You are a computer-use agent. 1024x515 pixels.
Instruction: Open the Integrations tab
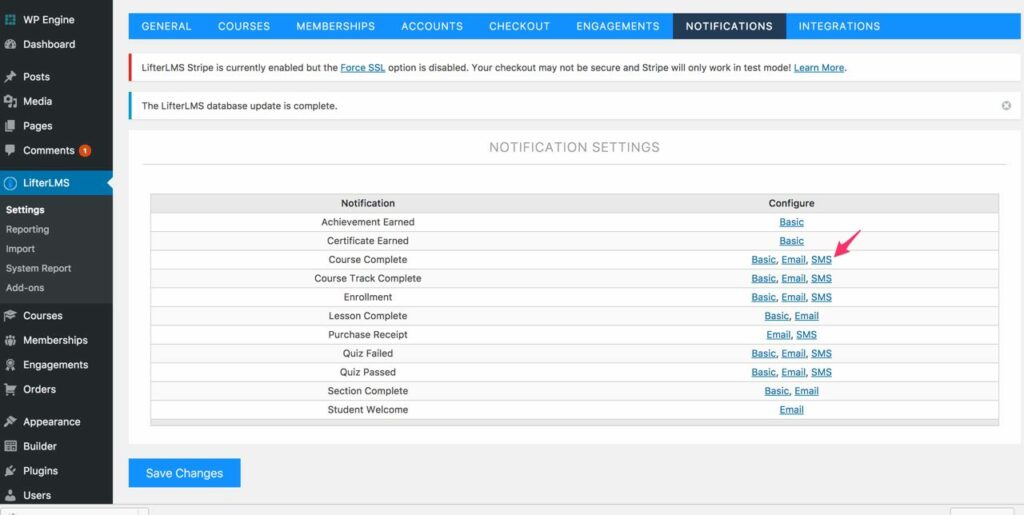coord(839,26)
